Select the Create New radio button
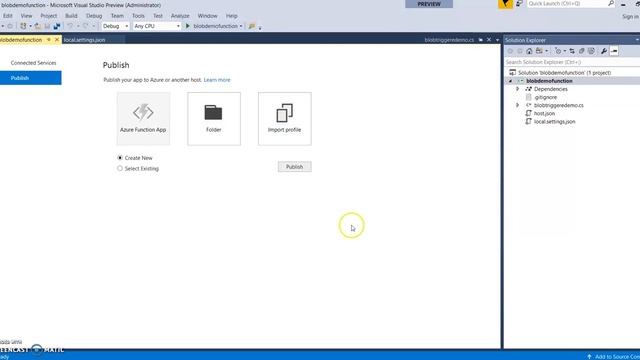 (x=120, y=158)
